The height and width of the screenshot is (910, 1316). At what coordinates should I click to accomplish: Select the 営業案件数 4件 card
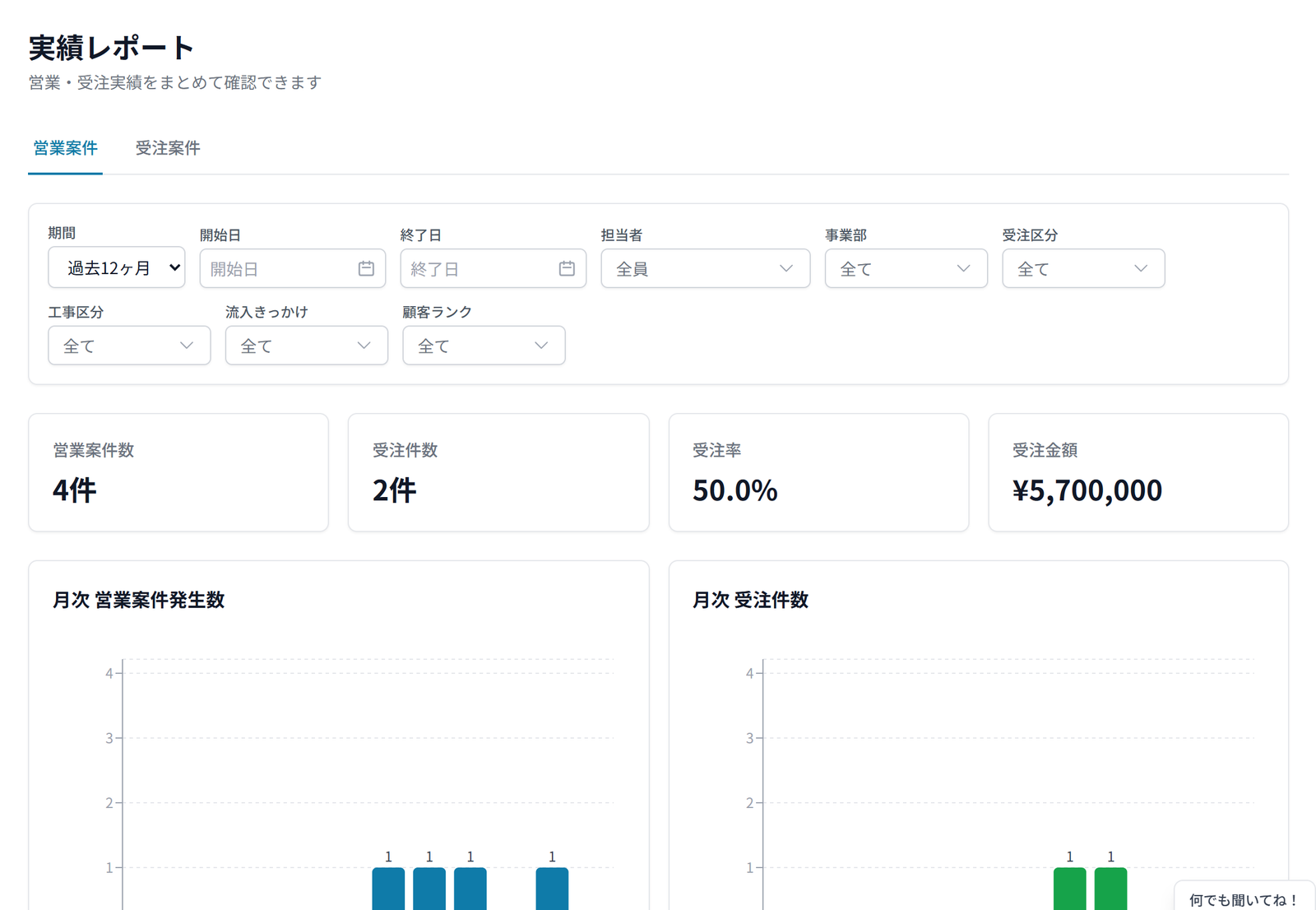coord(178,472)
